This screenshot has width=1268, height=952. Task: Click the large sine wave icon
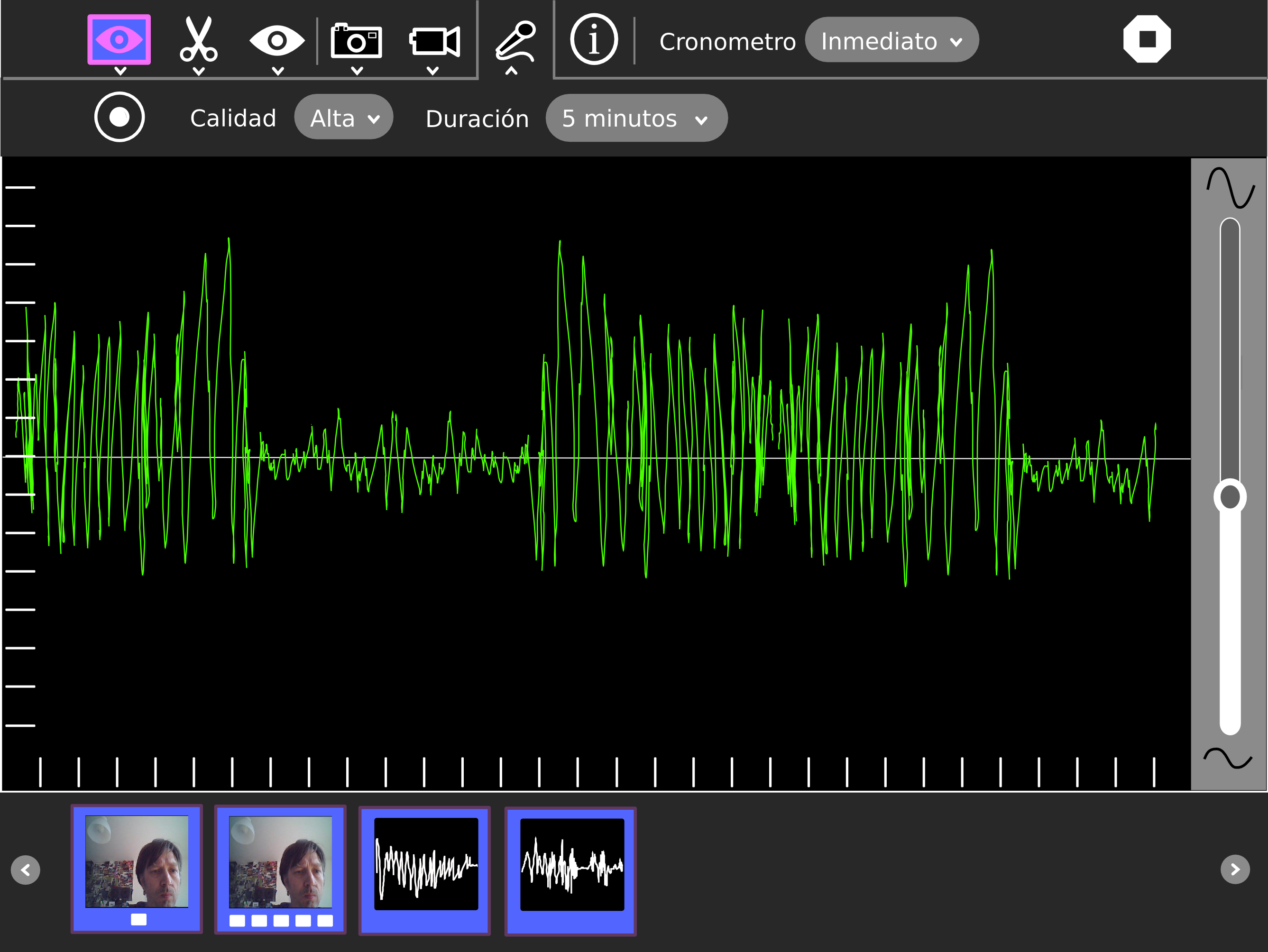click(x=1230, y=187)
